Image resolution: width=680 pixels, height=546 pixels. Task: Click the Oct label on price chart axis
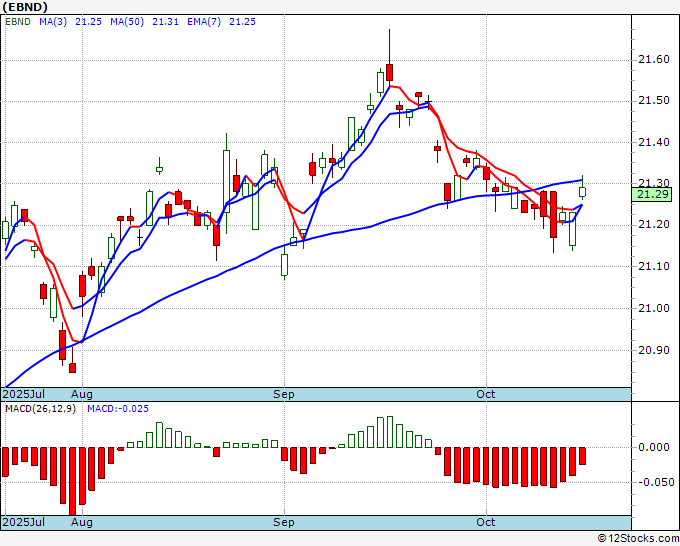[x=486, y=394]
